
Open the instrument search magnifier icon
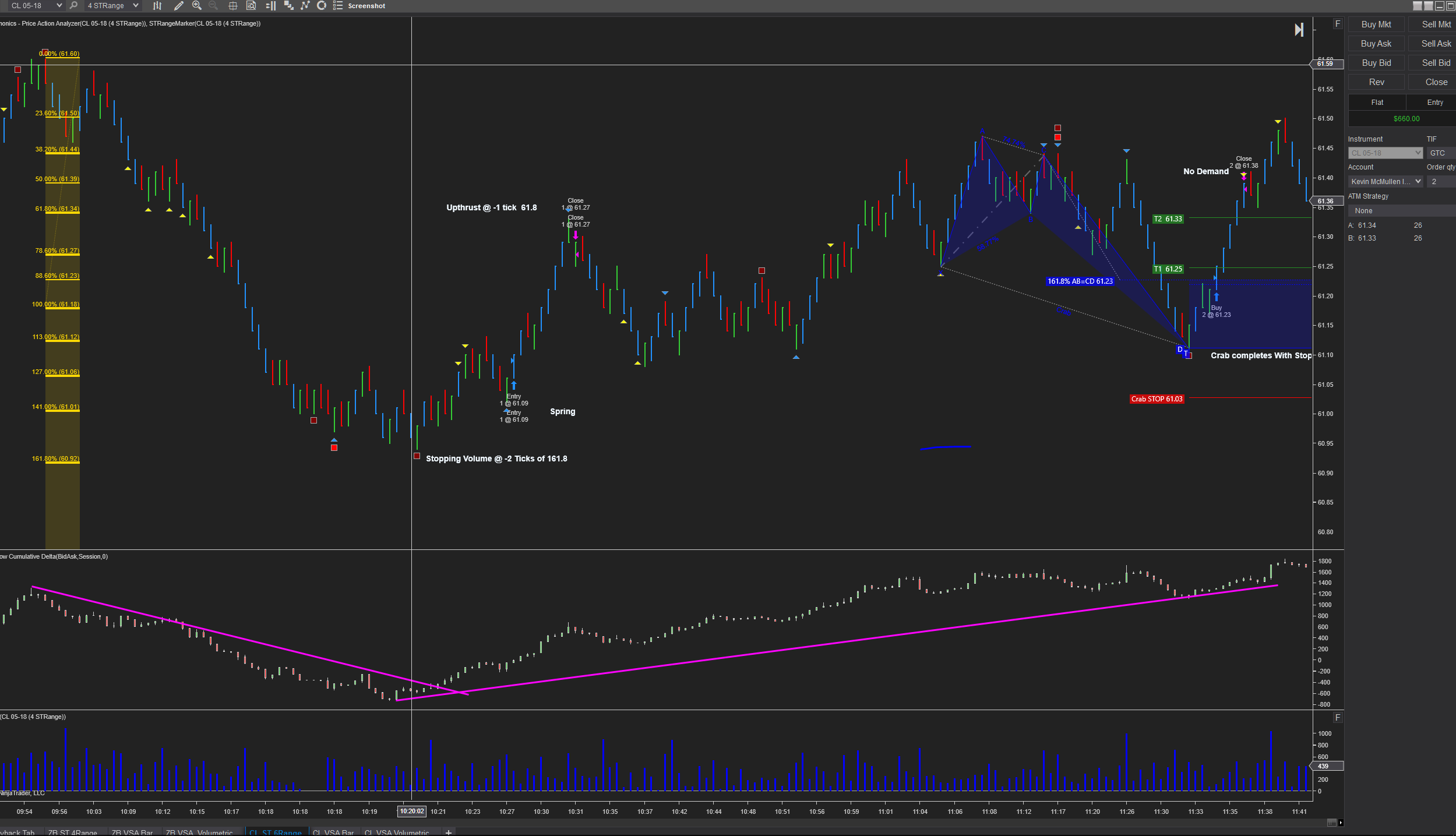pyautogui.click(x=73, y=5)
